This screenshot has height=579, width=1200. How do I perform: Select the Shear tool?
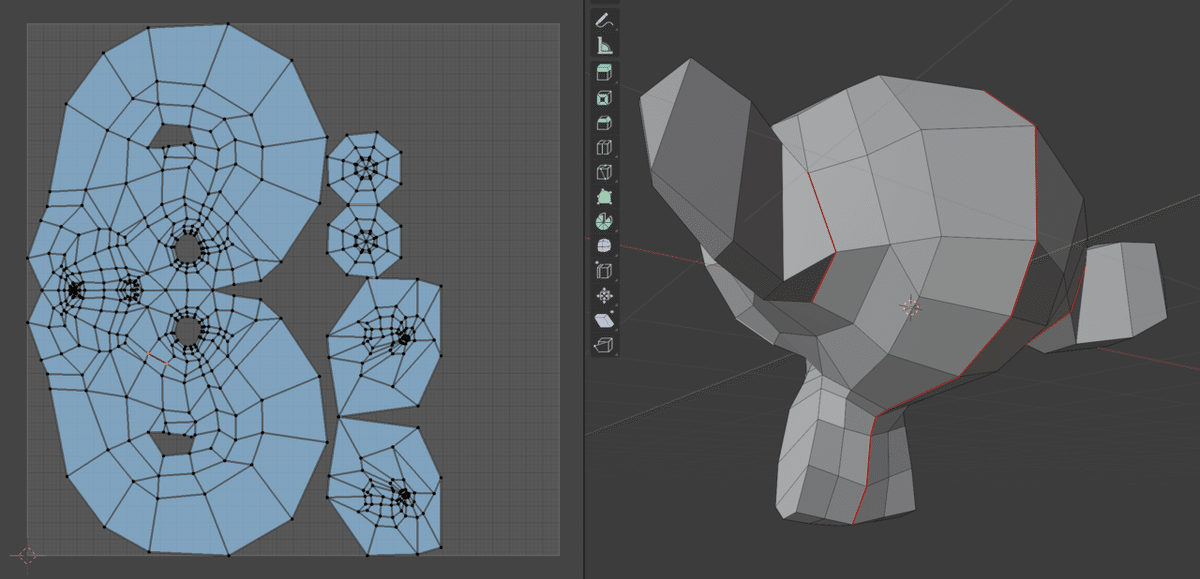(x=604, y=320)
